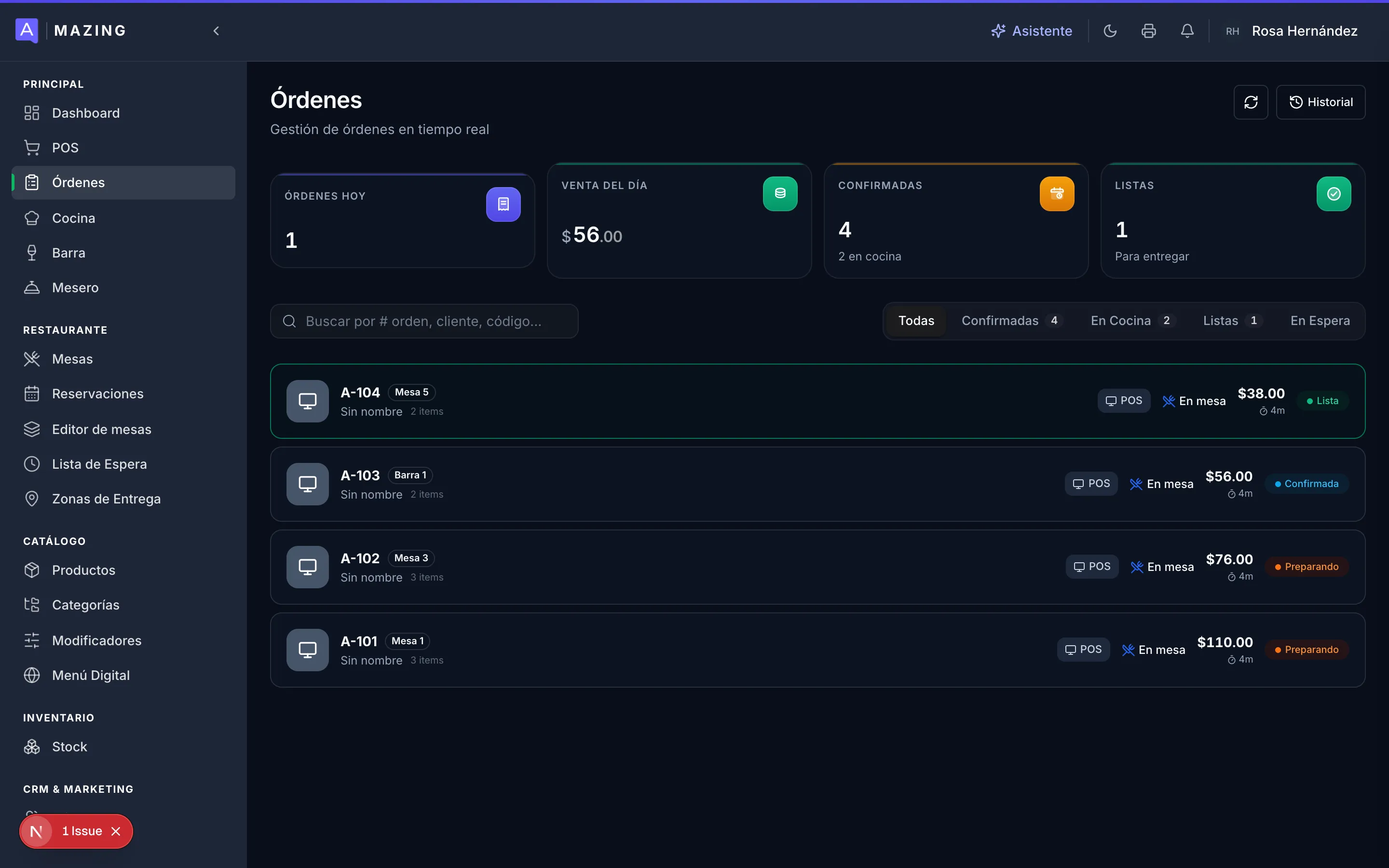Screen dimensions: 1389x868
Task: Filter by Listas tab
Action: [x=1233, y=321]
